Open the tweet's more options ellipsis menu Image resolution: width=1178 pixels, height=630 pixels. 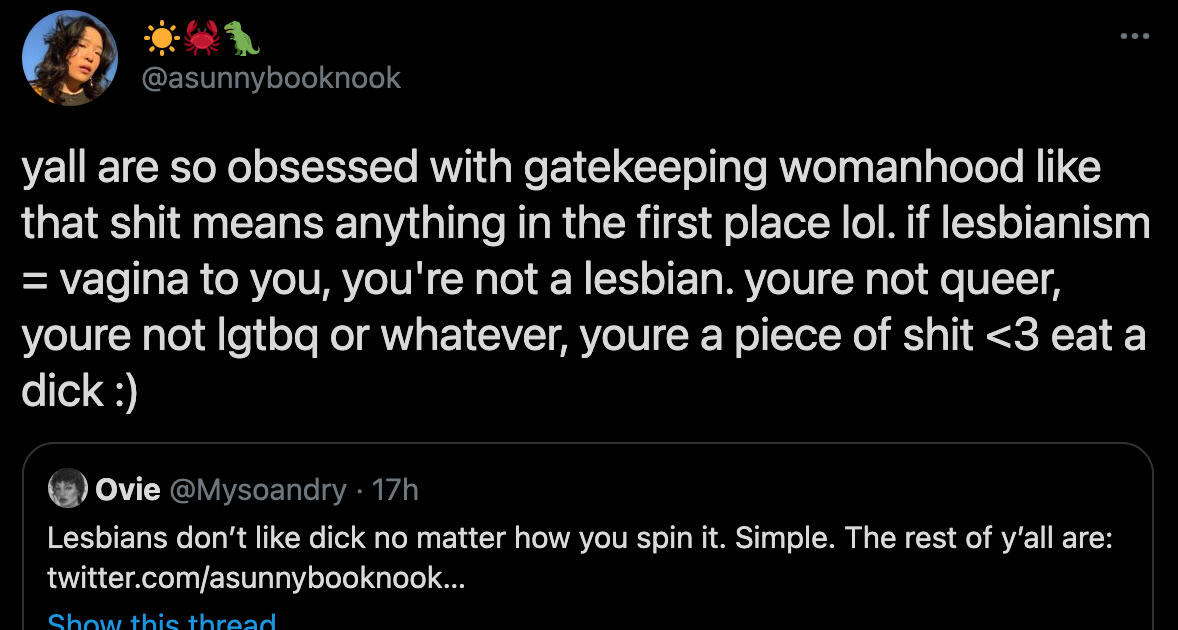click(1134, 36)
